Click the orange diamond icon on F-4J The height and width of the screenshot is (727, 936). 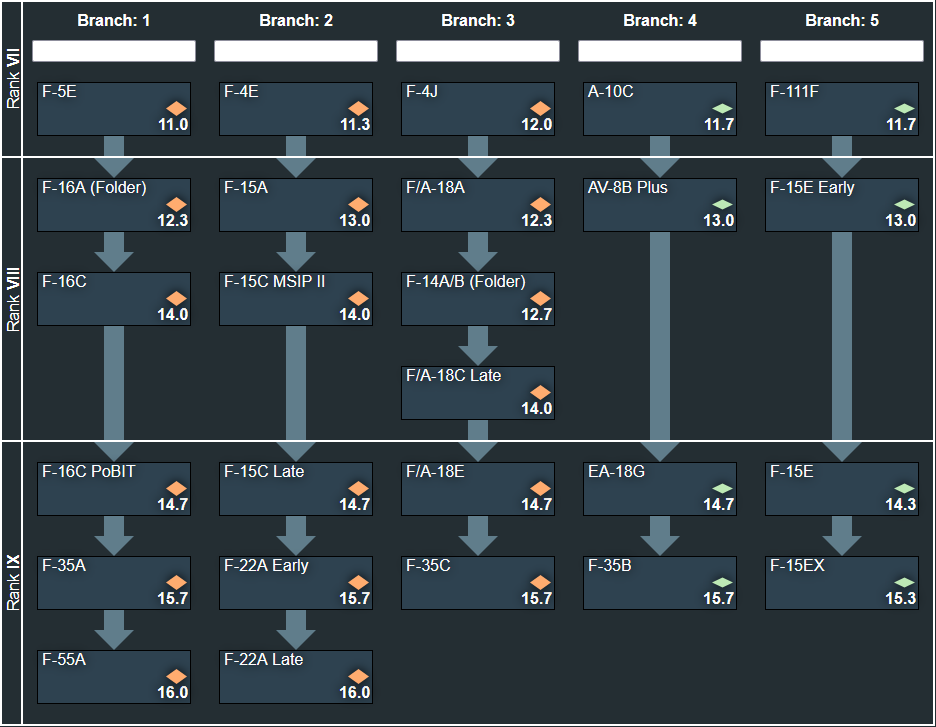541,109
